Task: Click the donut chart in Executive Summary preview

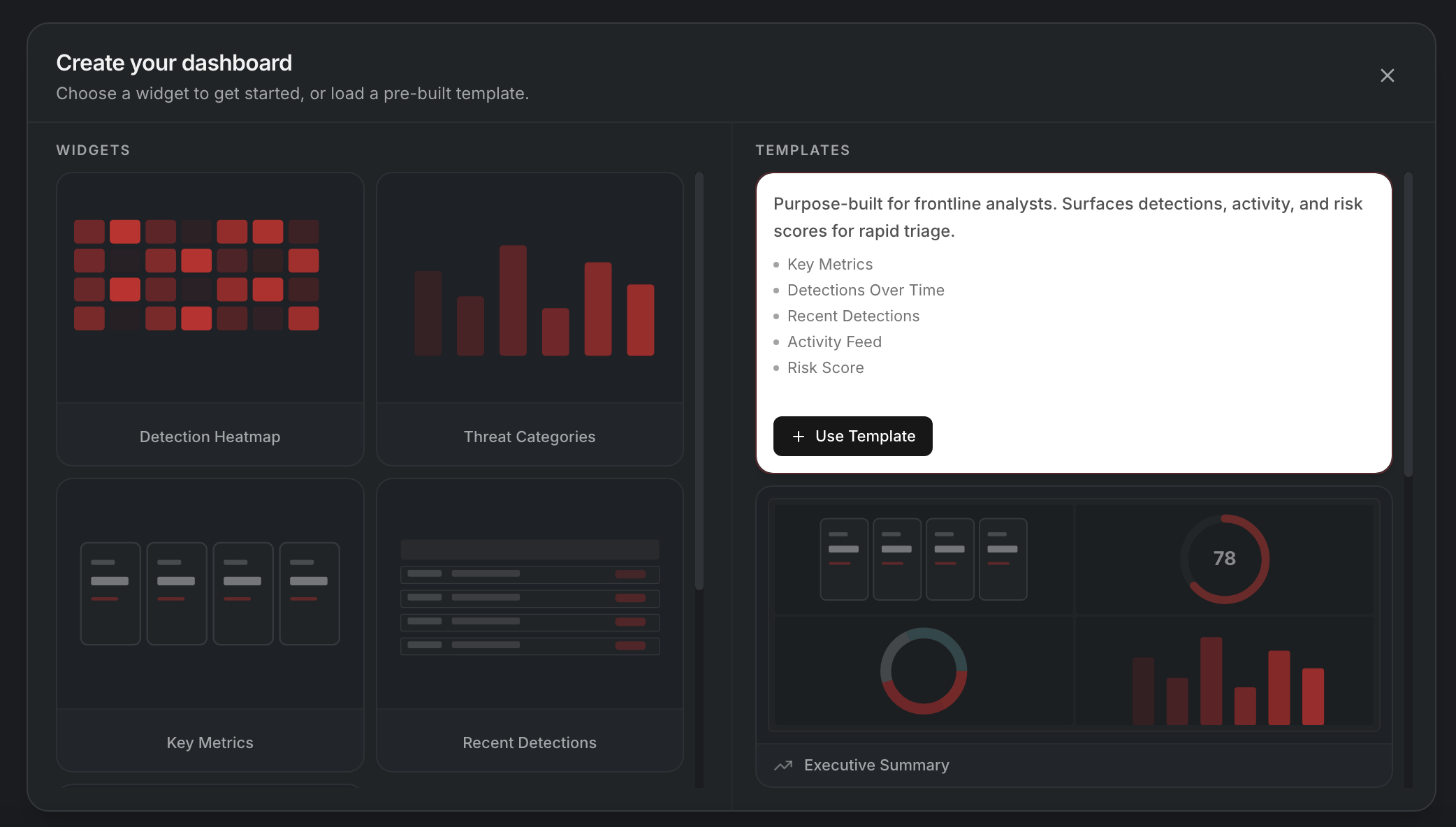Action: [x=924, y=671]
